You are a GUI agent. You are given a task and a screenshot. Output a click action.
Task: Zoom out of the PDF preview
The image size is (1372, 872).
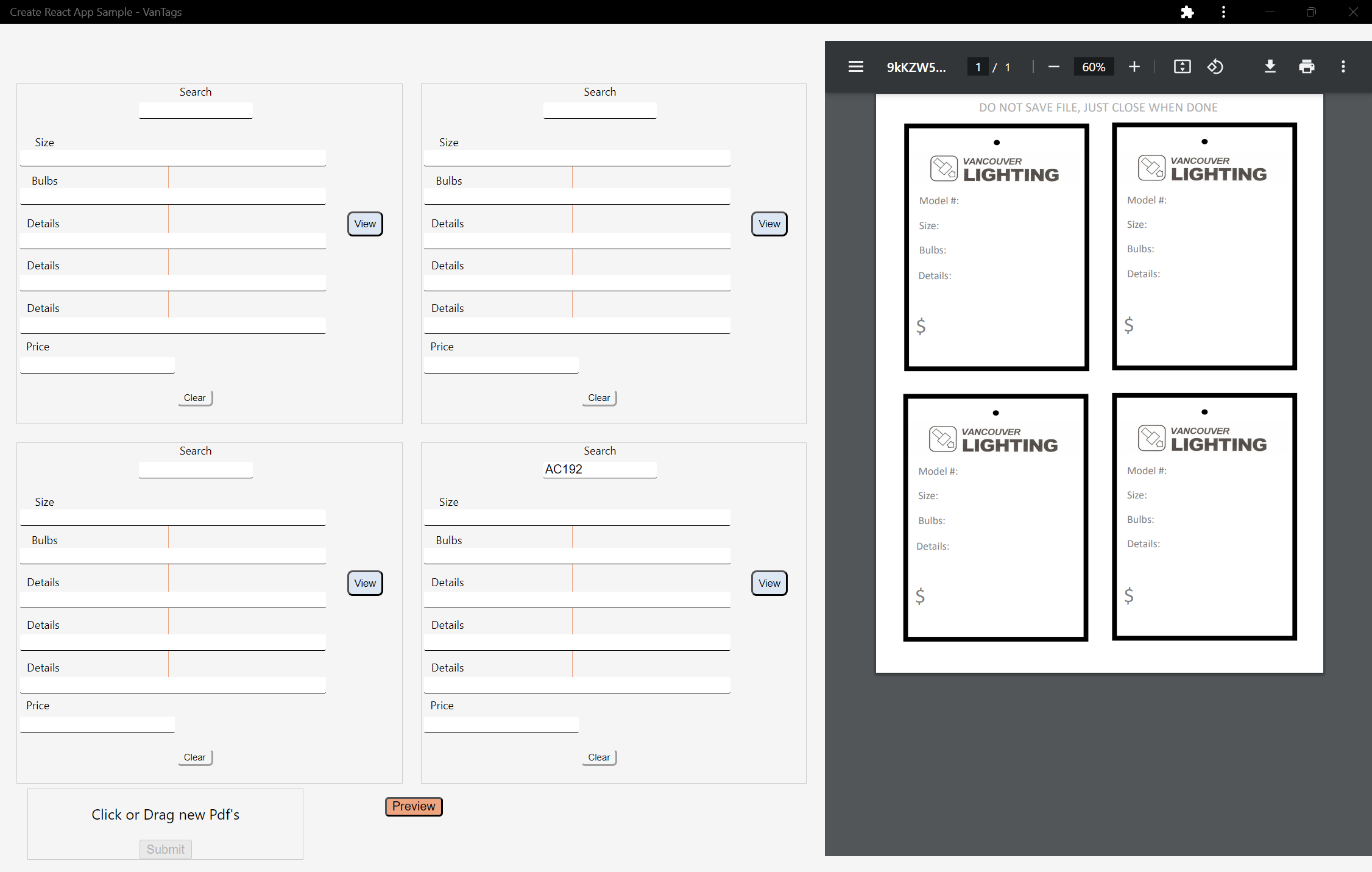[1054, 66]
